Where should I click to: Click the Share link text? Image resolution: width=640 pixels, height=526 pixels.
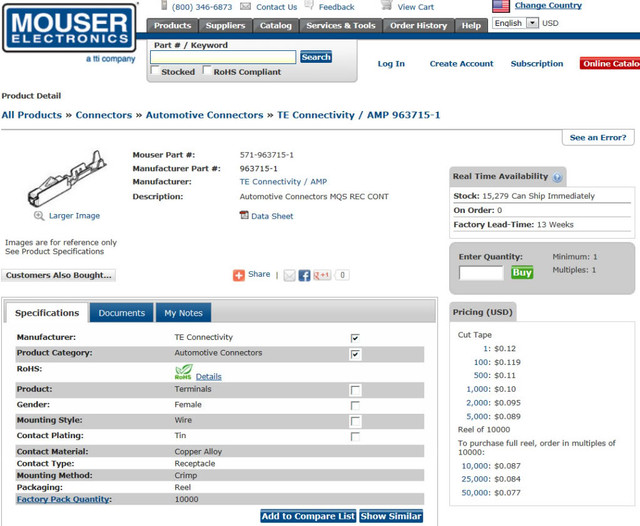click(259, 274)
